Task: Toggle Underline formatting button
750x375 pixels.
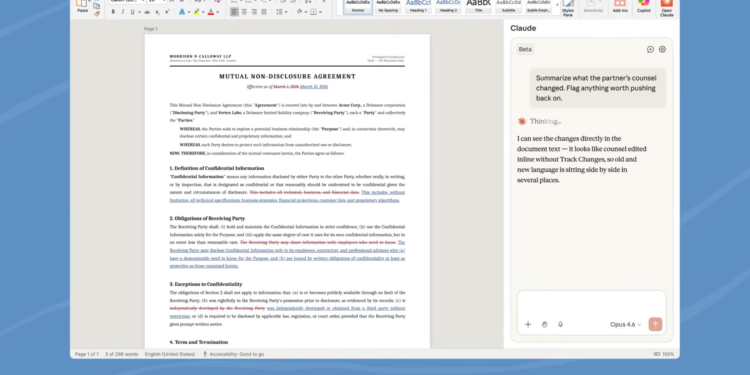Action: coord(132,12)
